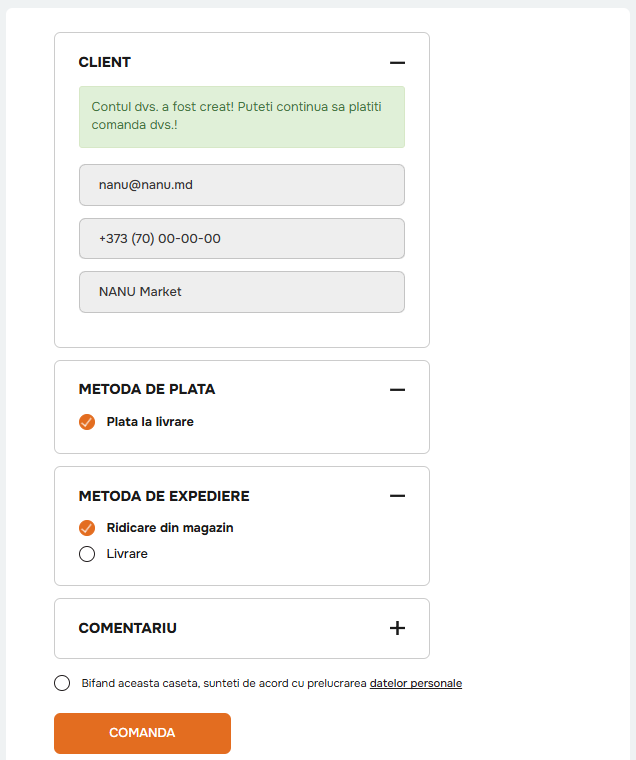The image size is (636, 760).
Task: Click the COMENTARIU section heading
Action: [127, 628]
